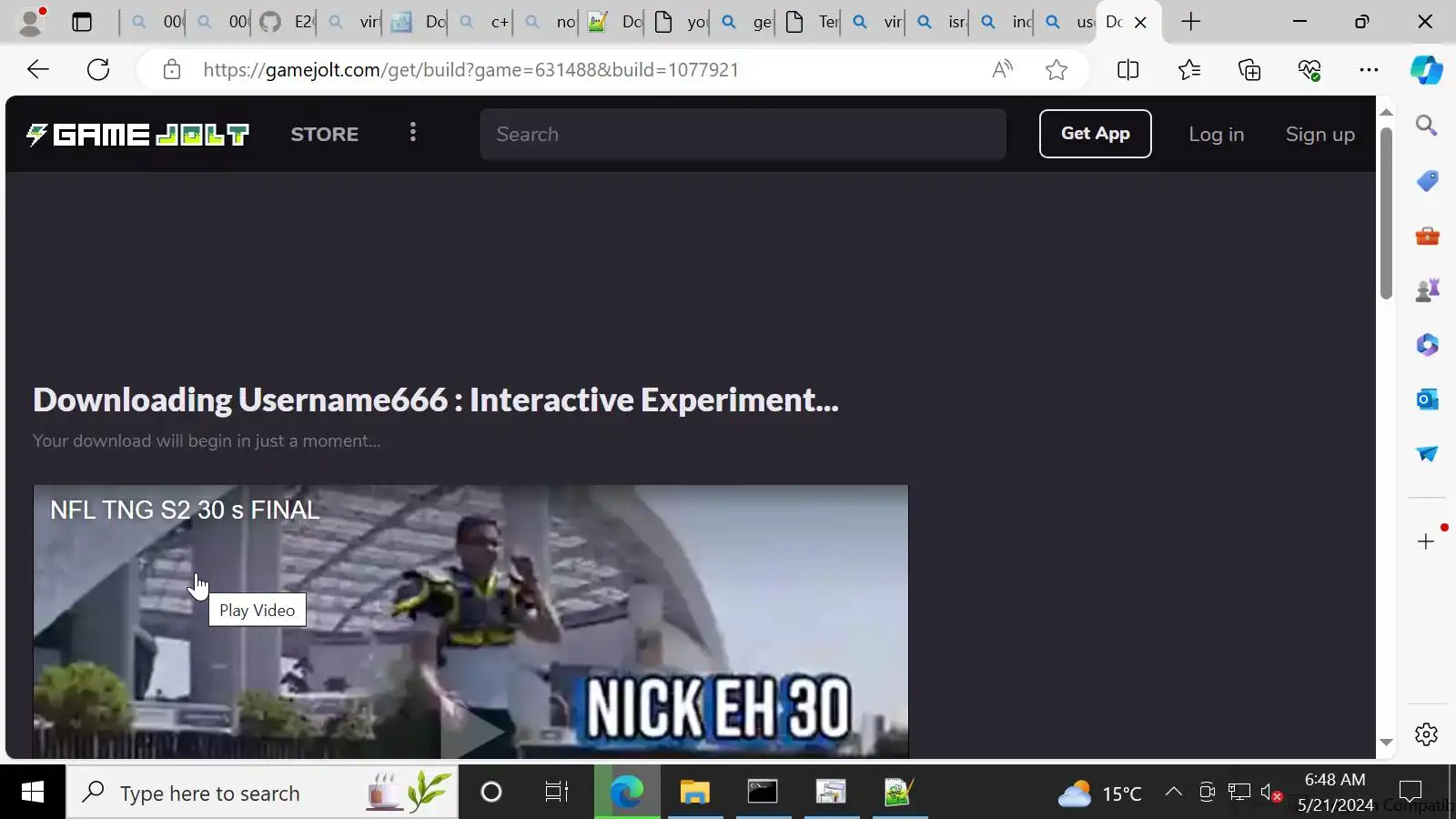The image size is (1456, 819).
Task: Open the Game Jolt three-dot navigation menu
Action: coord(413,133)
